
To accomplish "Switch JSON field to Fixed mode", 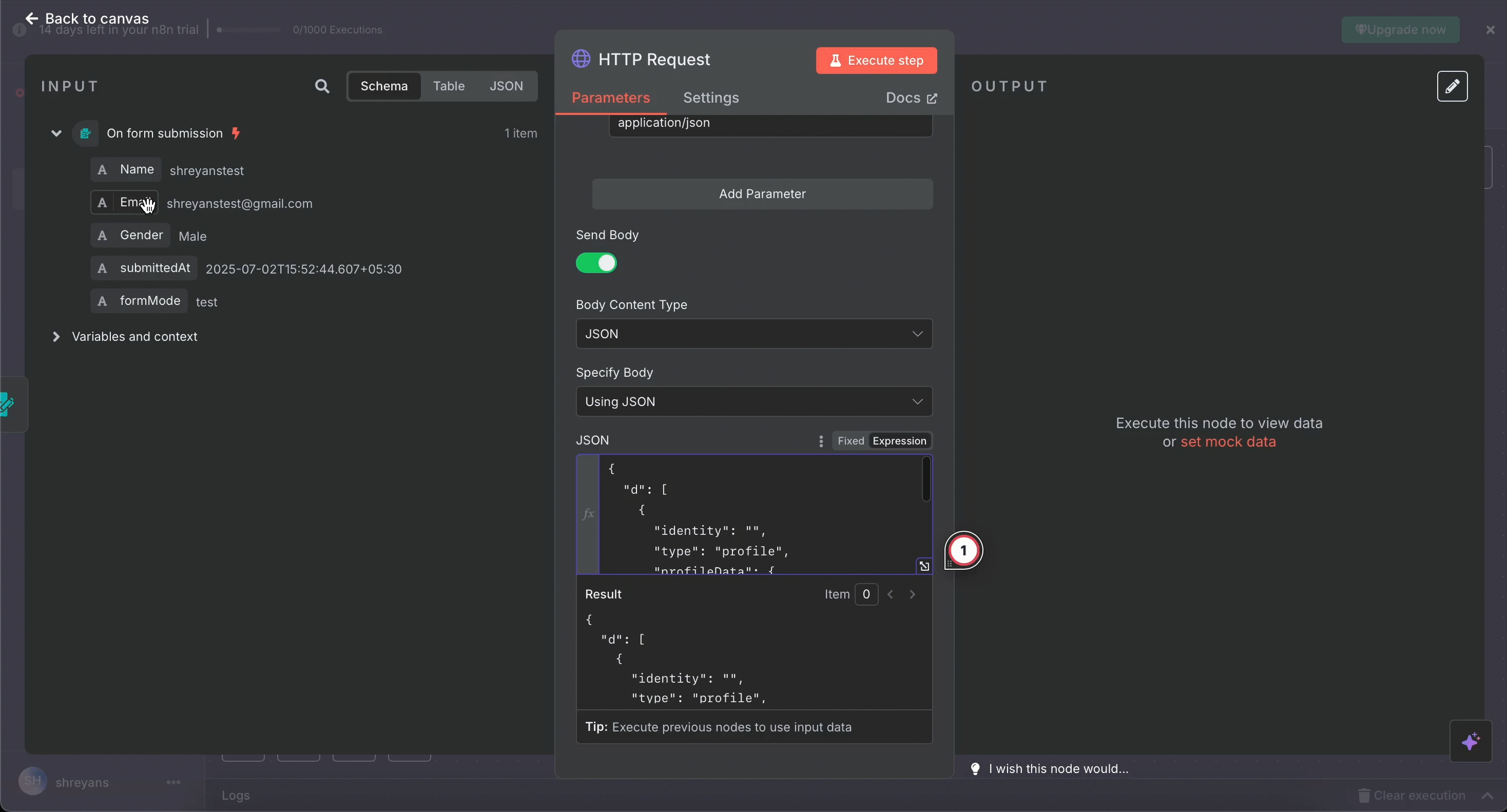I will [850, 441].
